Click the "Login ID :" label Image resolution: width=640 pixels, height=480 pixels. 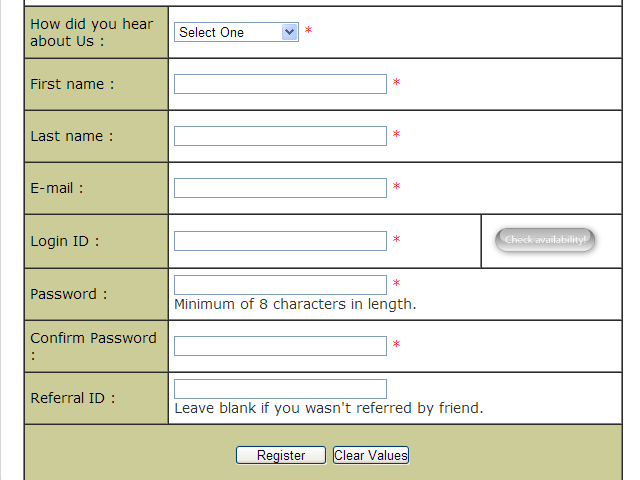click(x=65, y=241)
